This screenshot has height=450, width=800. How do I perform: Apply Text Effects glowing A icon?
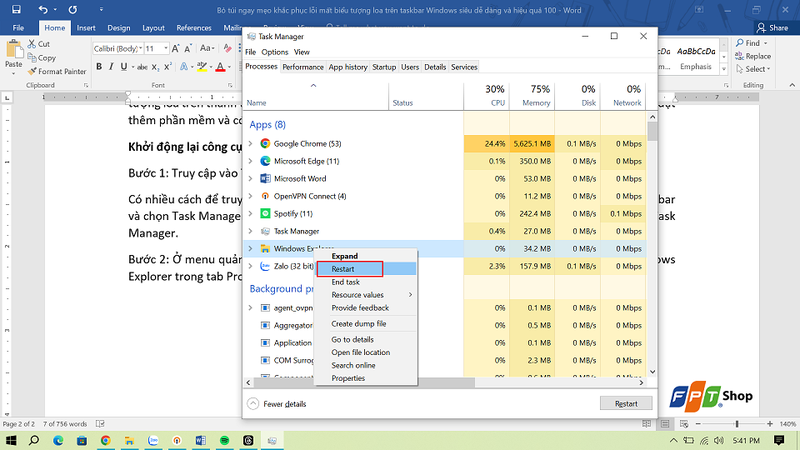pyautogui.click(x=184, y=67)
